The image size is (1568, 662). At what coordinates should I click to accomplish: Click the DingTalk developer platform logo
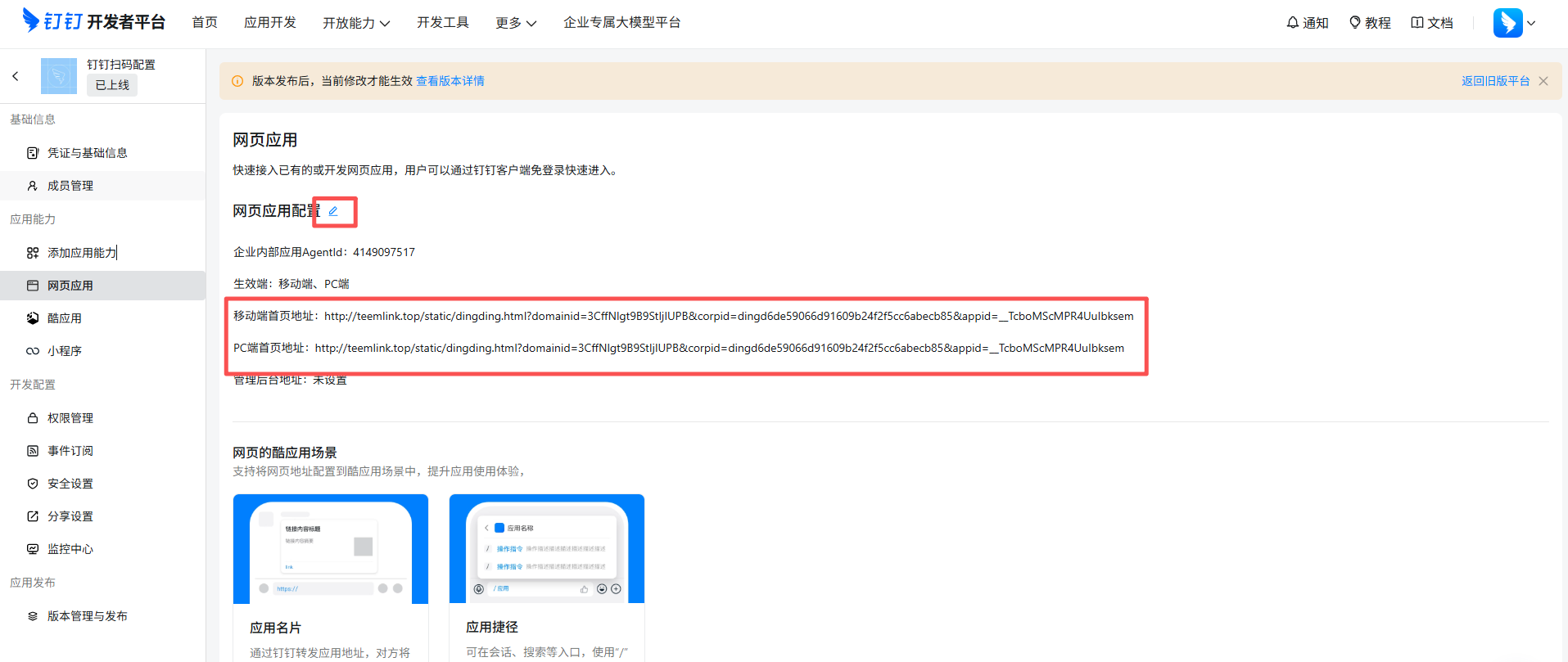pyautogui.click(x=93, y=21)
